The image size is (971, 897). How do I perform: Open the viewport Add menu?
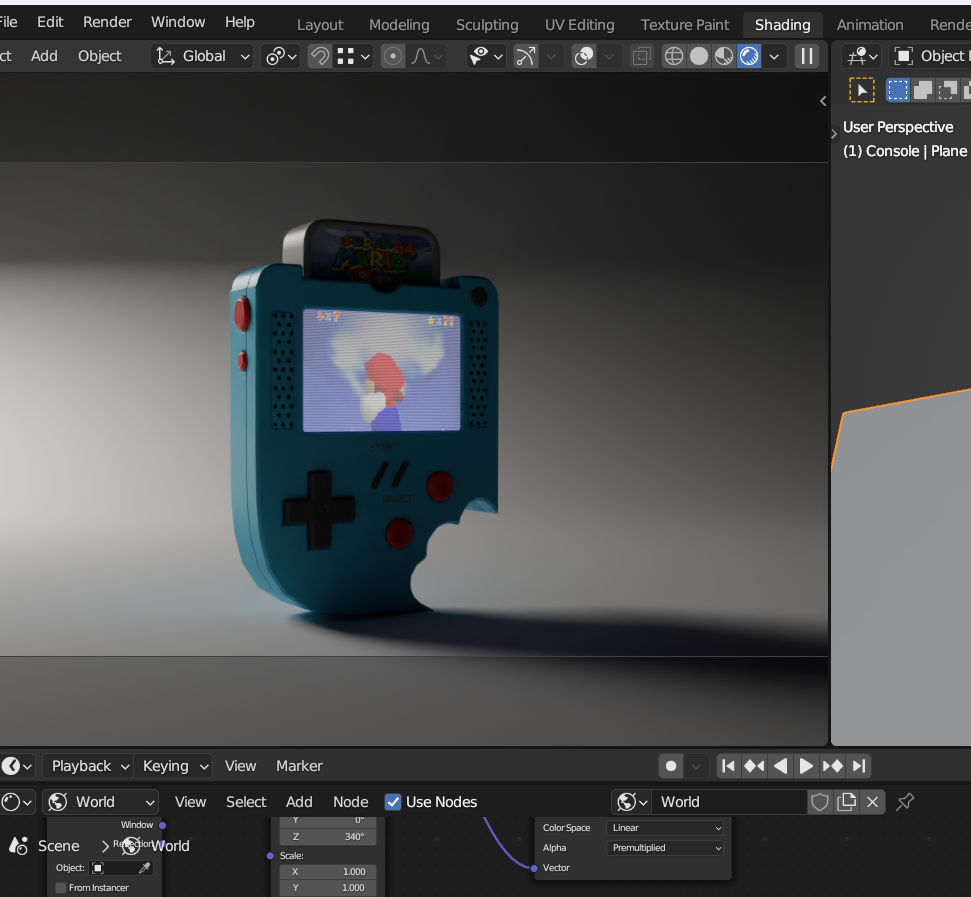[45, 56]
